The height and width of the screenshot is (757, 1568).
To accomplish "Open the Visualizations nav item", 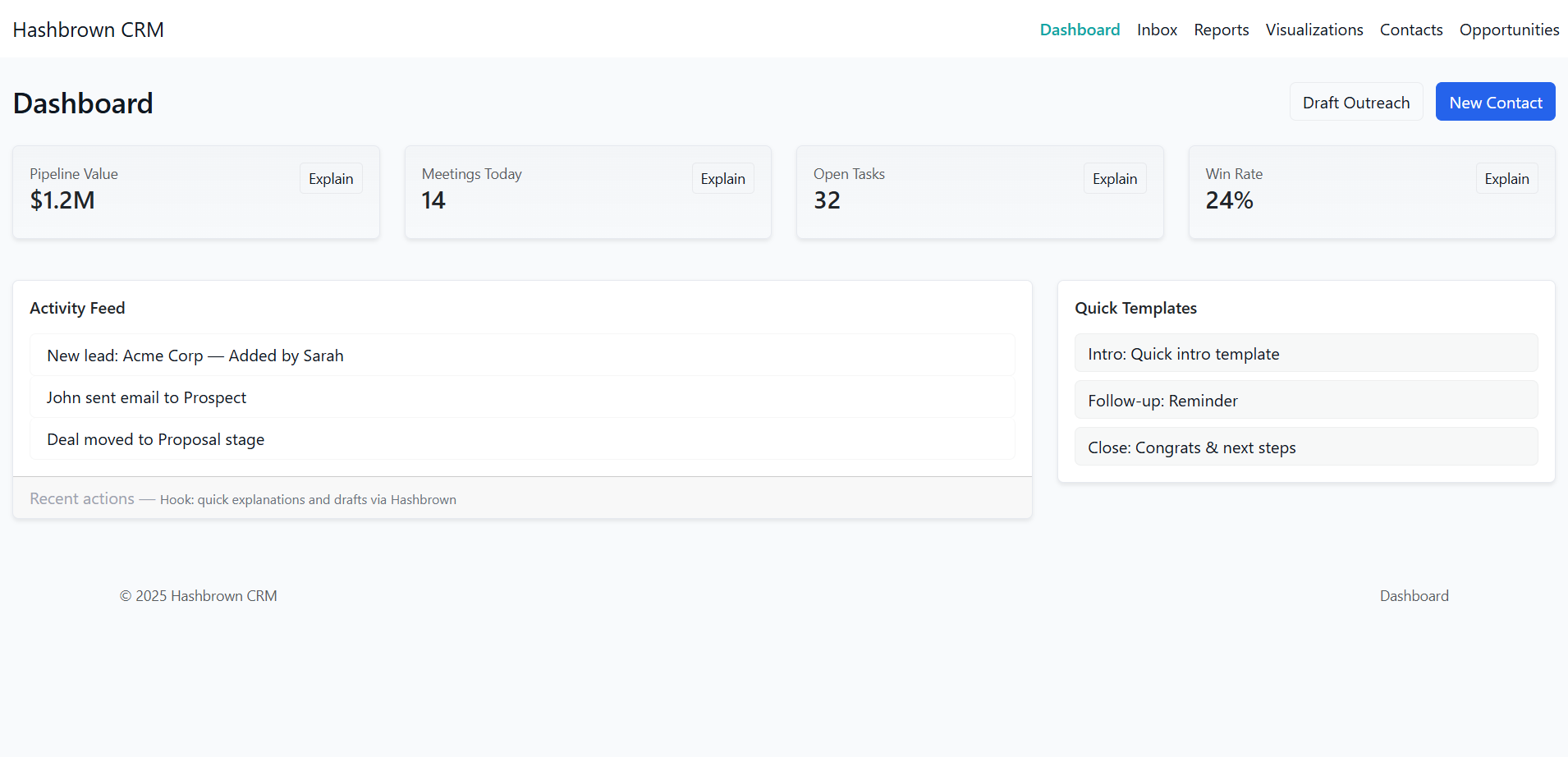I will pos(1314,30).
